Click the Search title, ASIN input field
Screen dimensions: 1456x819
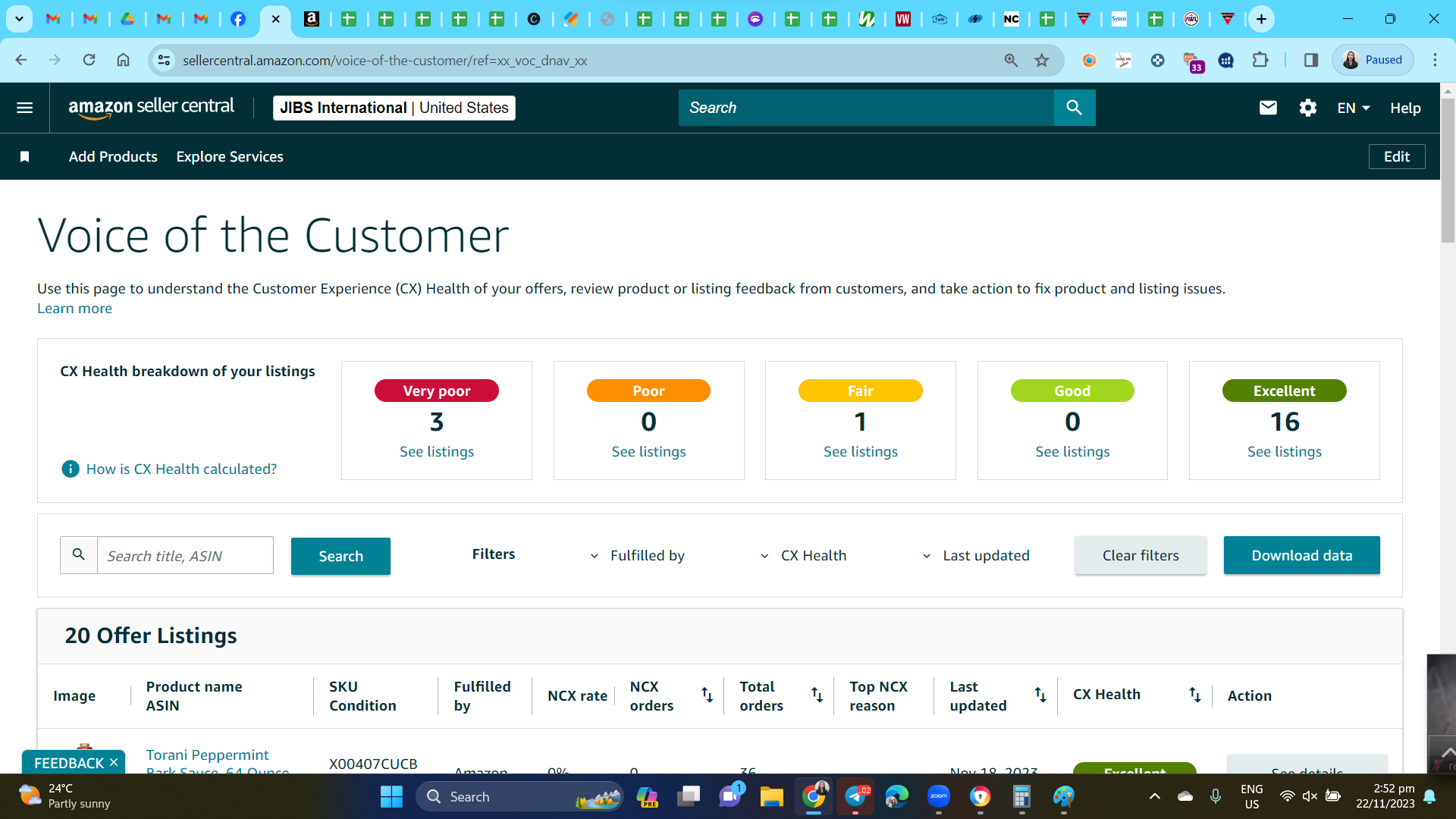tap(185, 555)
